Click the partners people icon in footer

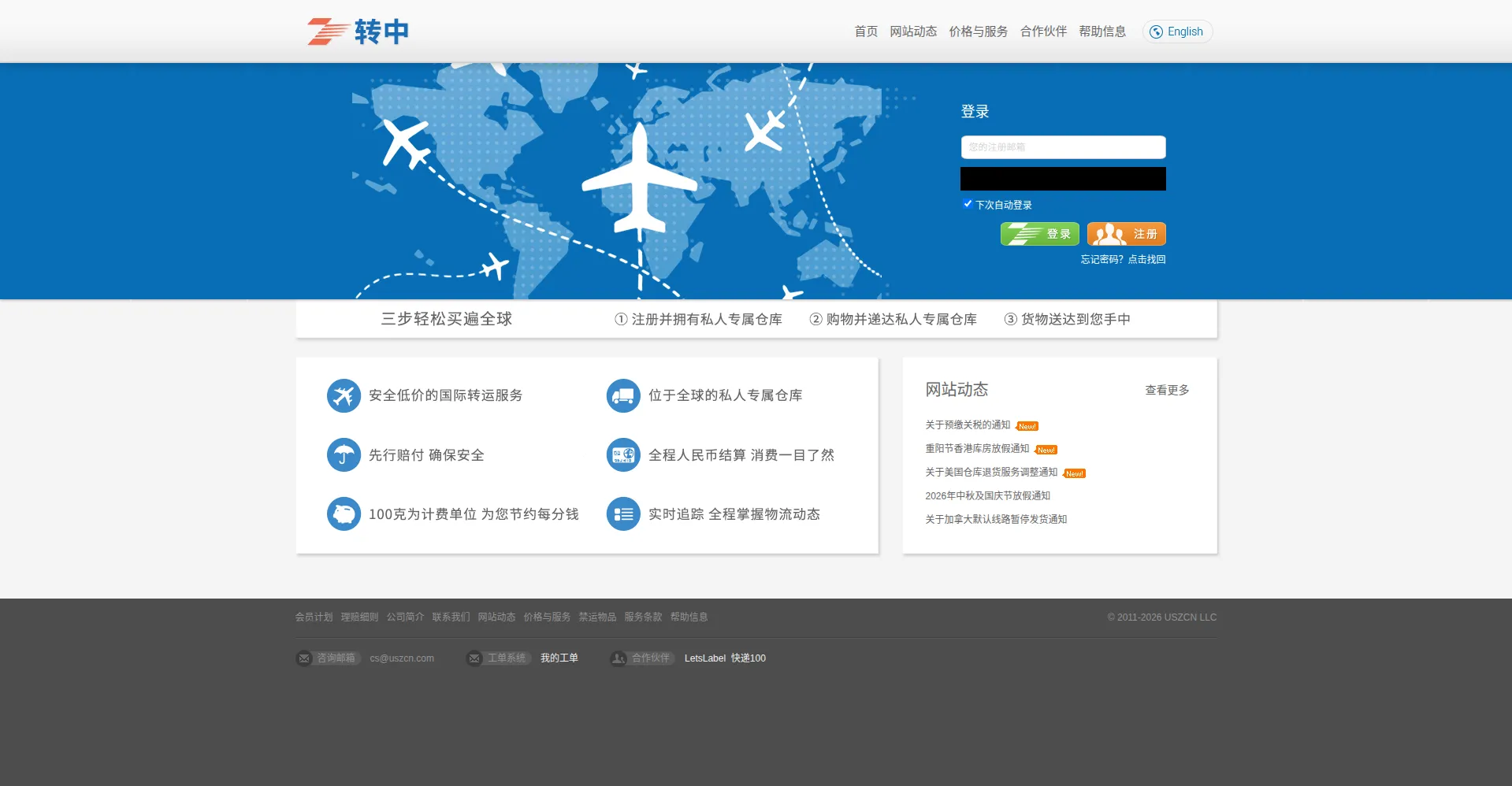click(x=619, y=658)
